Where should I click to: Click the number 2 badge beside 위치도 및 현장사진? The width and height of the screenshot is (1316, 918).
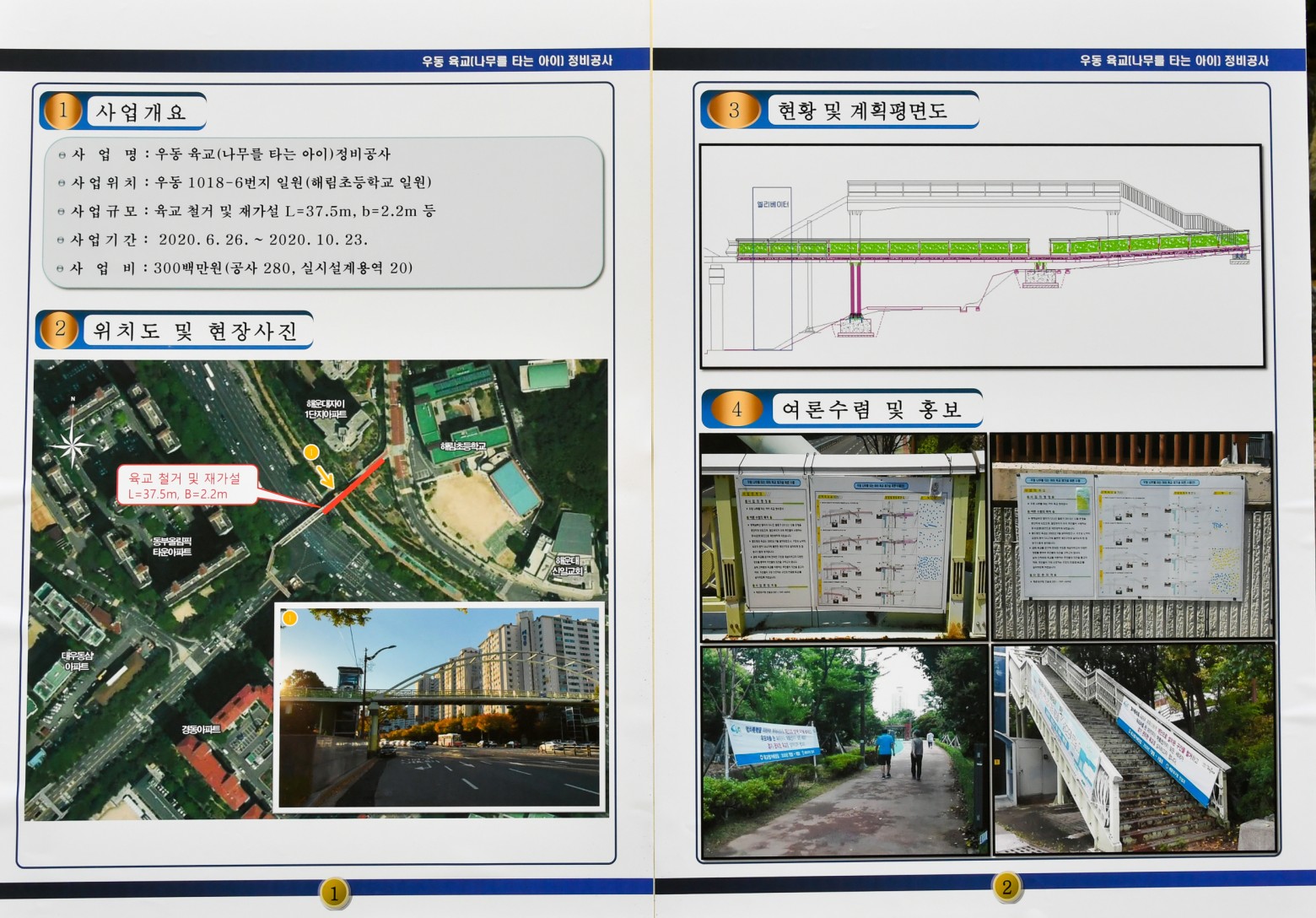60,329
